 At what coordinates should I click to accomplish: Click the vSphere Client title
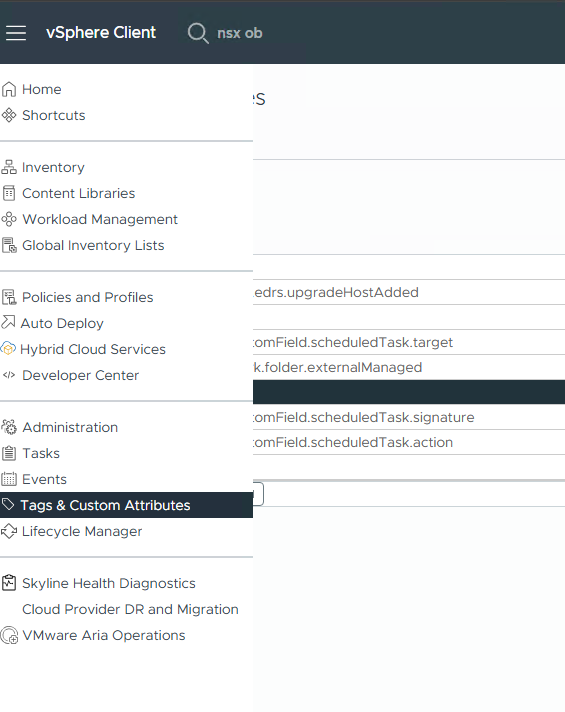[x=101, y=33]
